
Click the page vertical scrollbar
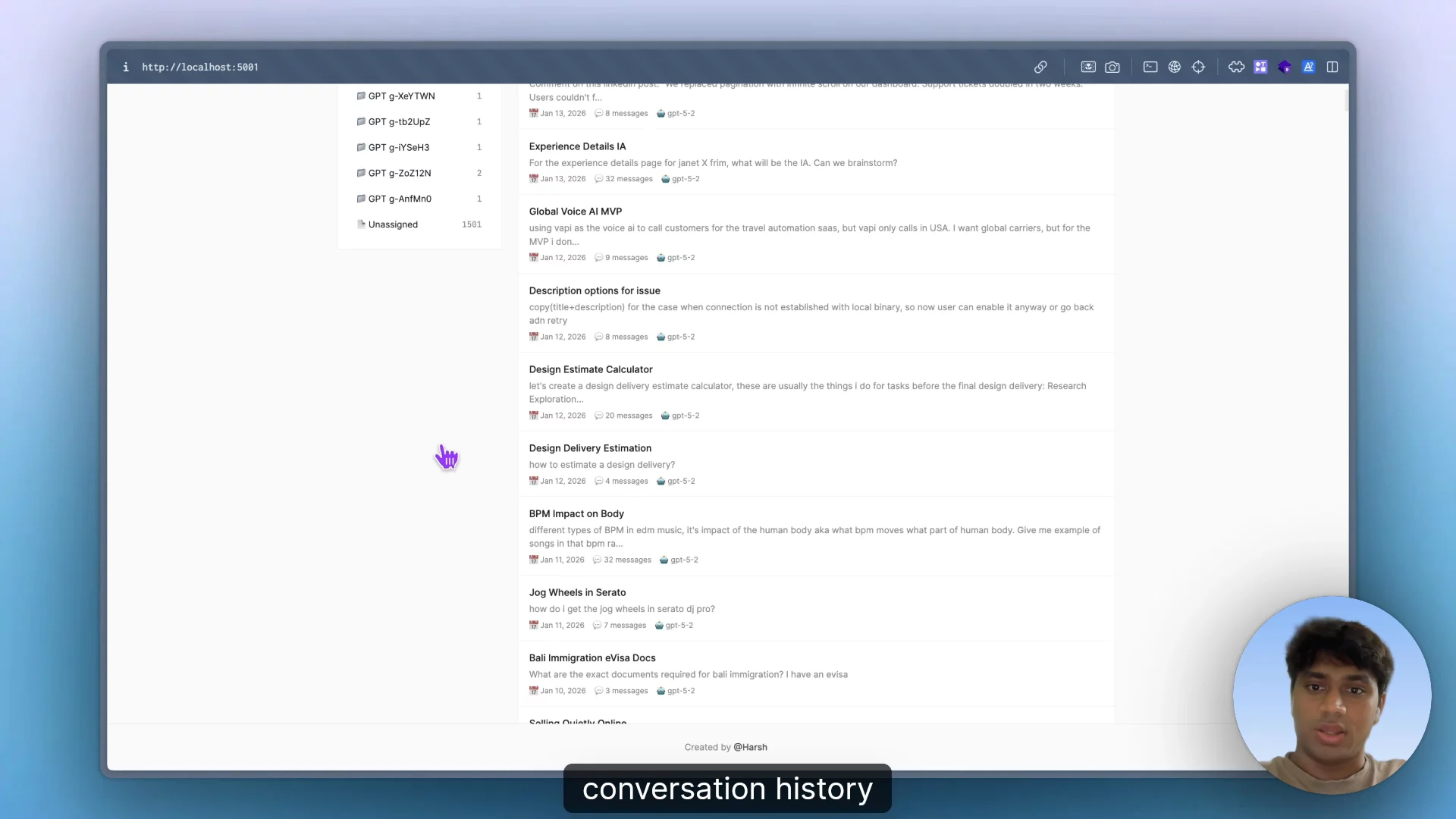(1346, 100)
